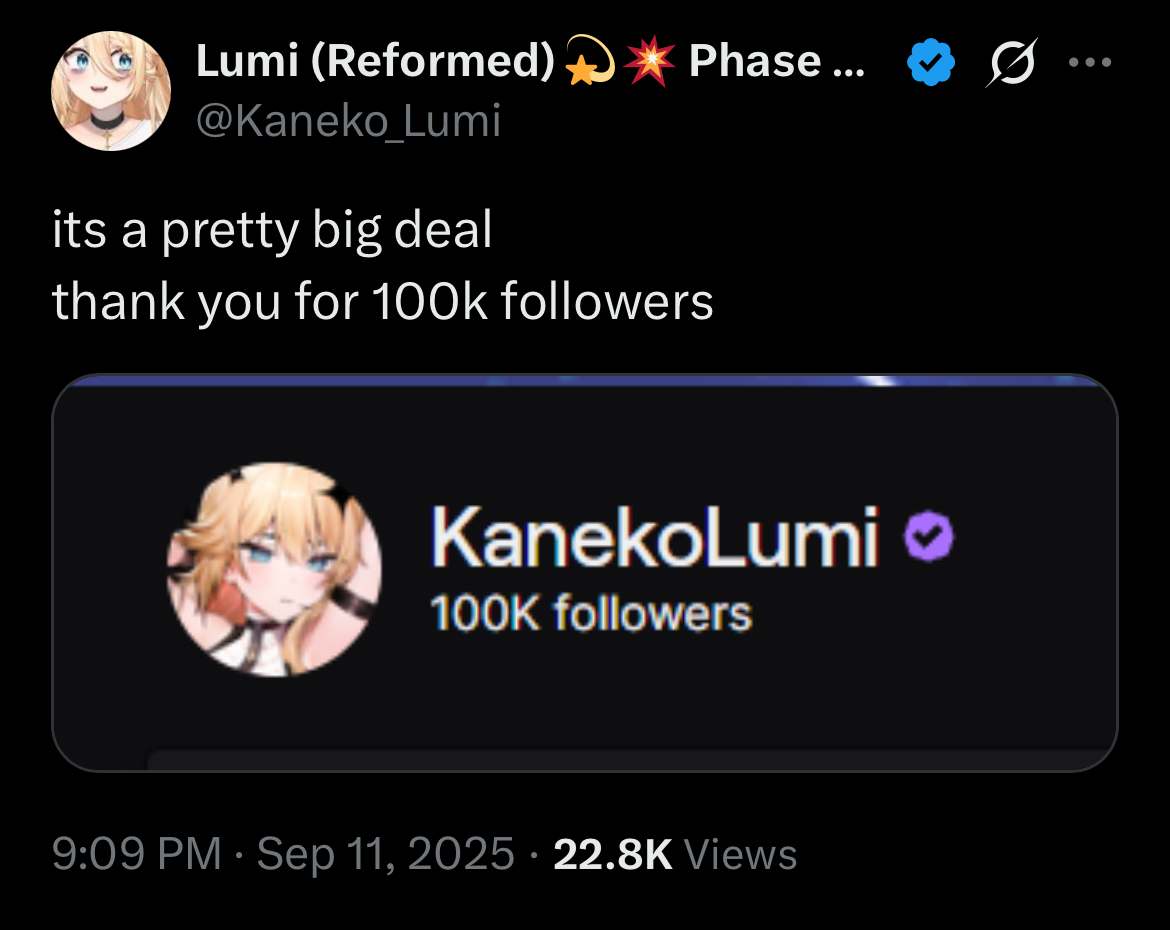The image size is (1170, 930).
Task: Click the Sep 11, 2025 date
Action: [x=386, y=854]
